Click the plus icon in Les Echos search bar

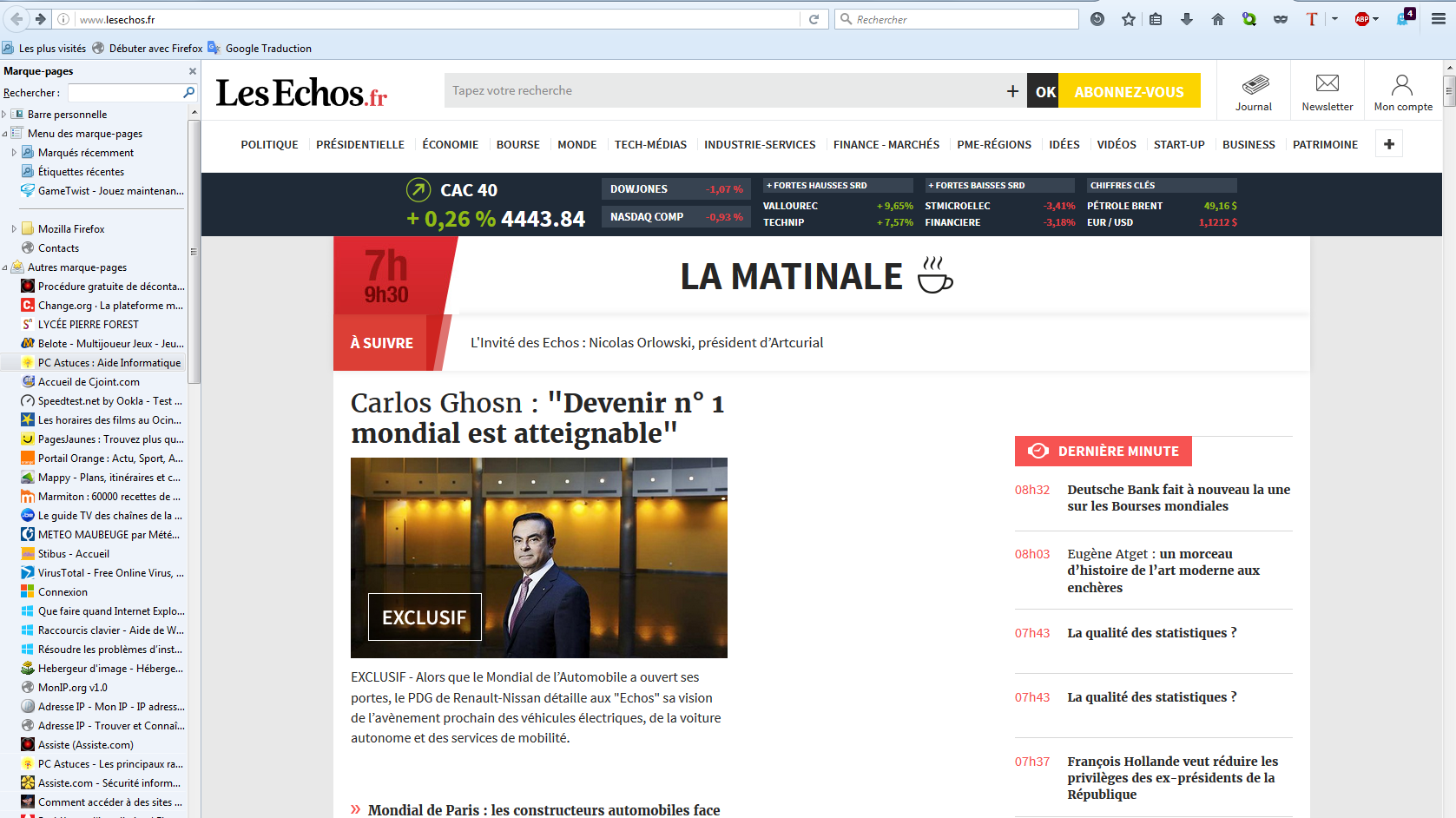(1012, 91)
